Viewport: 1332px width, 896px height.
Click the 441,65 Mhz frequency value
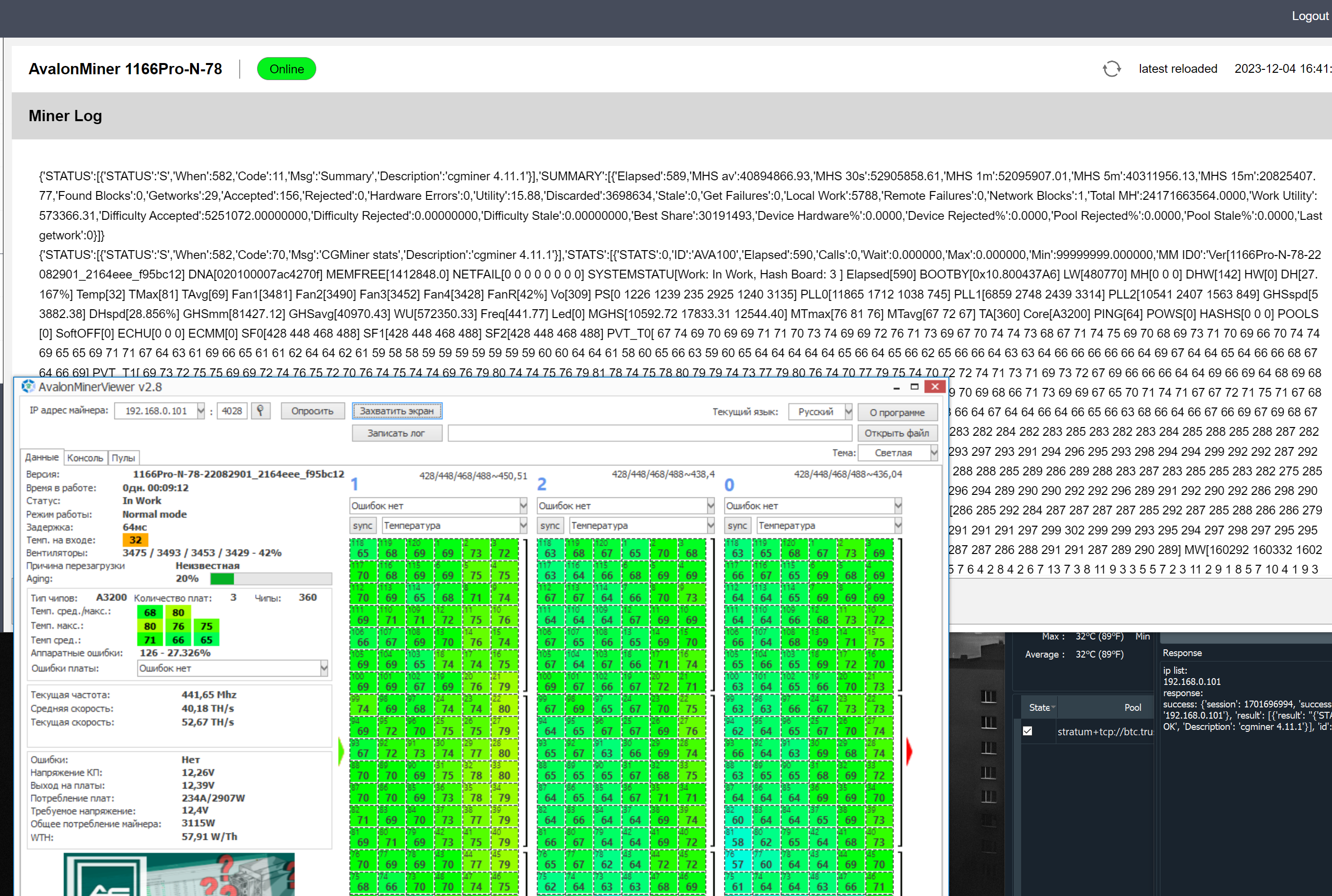coord(209,694)
